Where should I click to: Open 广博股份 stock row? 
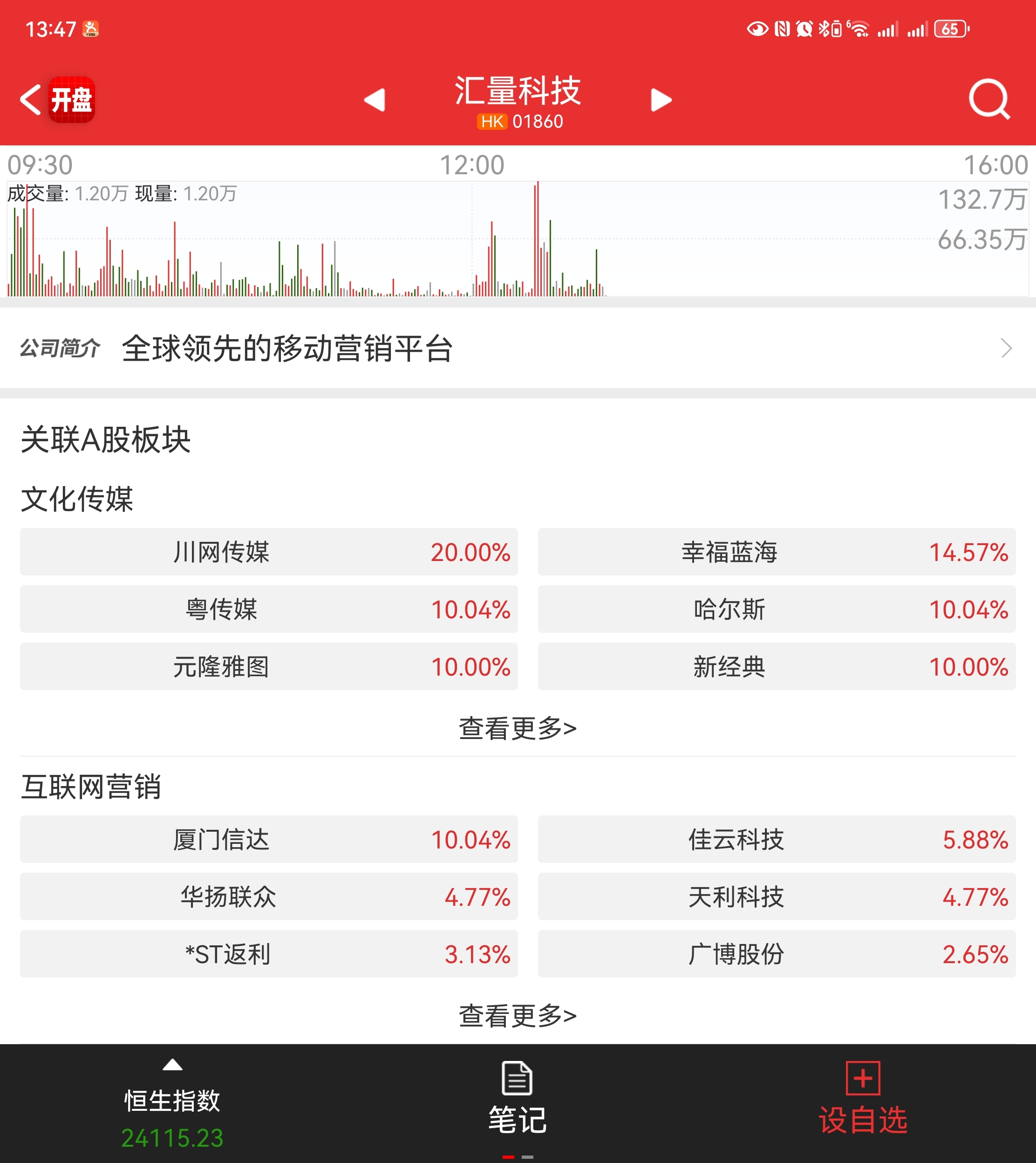pyautogui.click(x=777, y=954)
